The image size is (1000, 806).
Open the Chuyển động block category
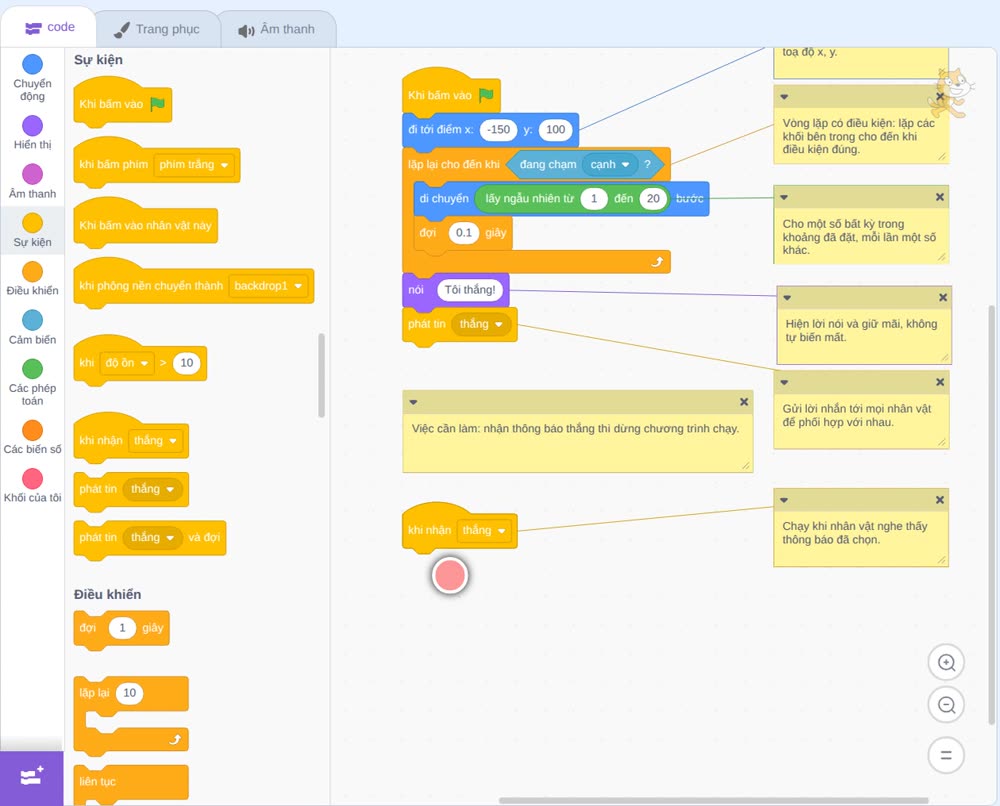[x=33, y=78]
